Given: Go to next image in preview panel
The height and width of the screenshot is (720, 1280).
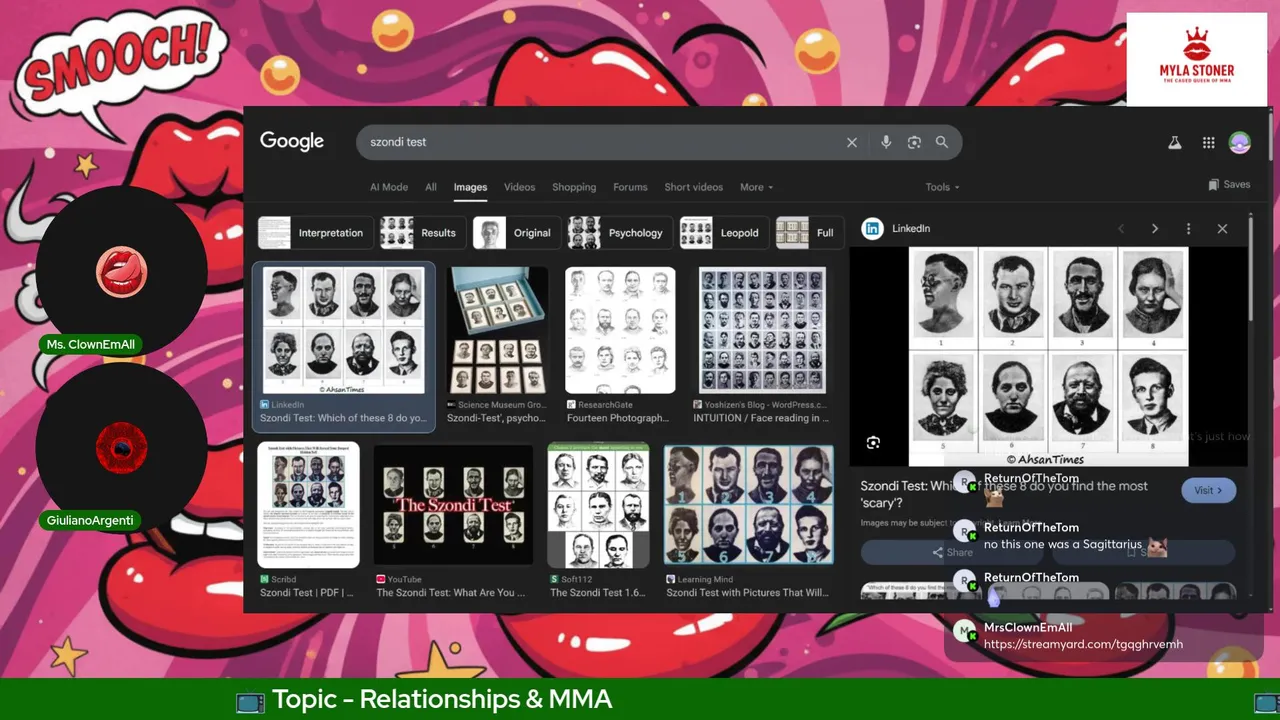Looking at the screenshot, I should click(x=1154, y=229).
